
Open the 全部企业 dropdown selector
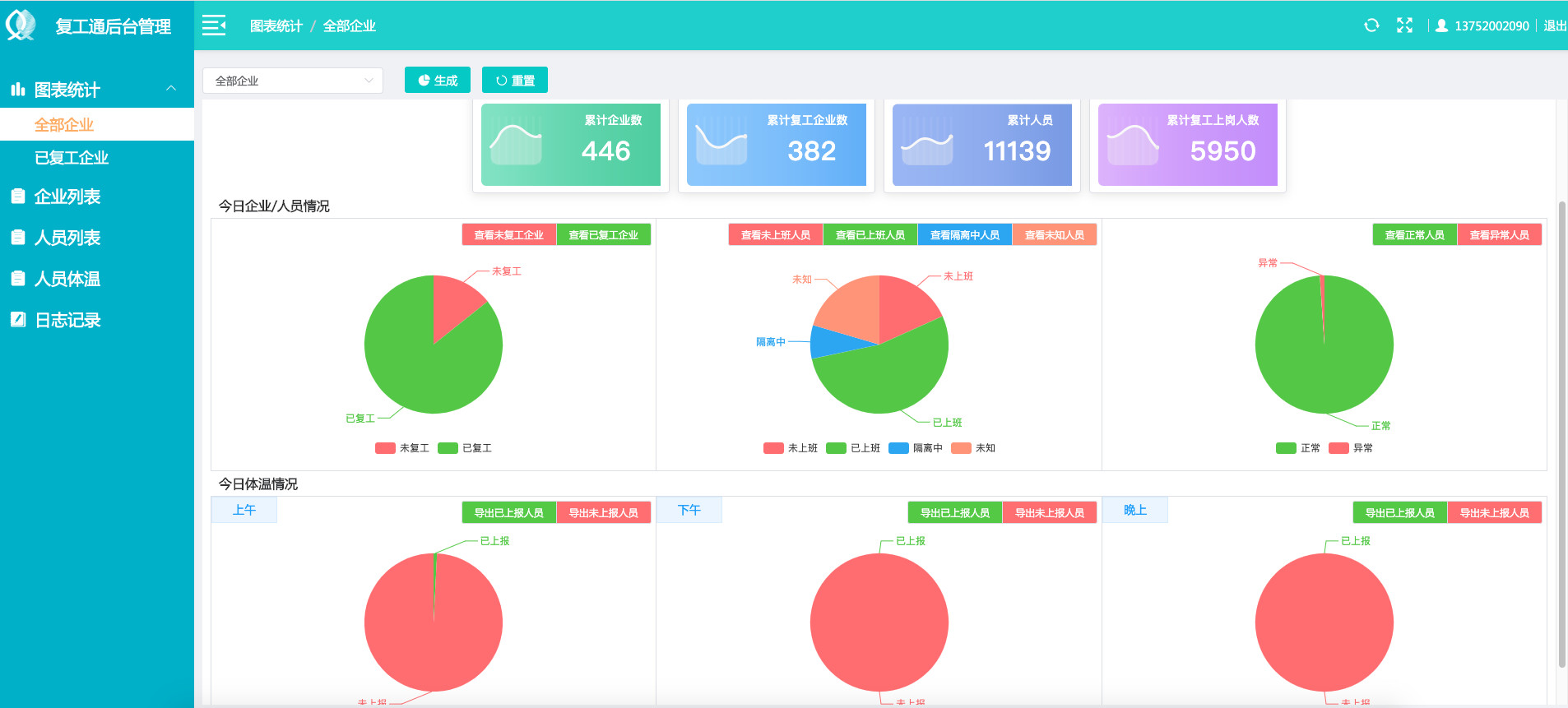click(293, 81)
